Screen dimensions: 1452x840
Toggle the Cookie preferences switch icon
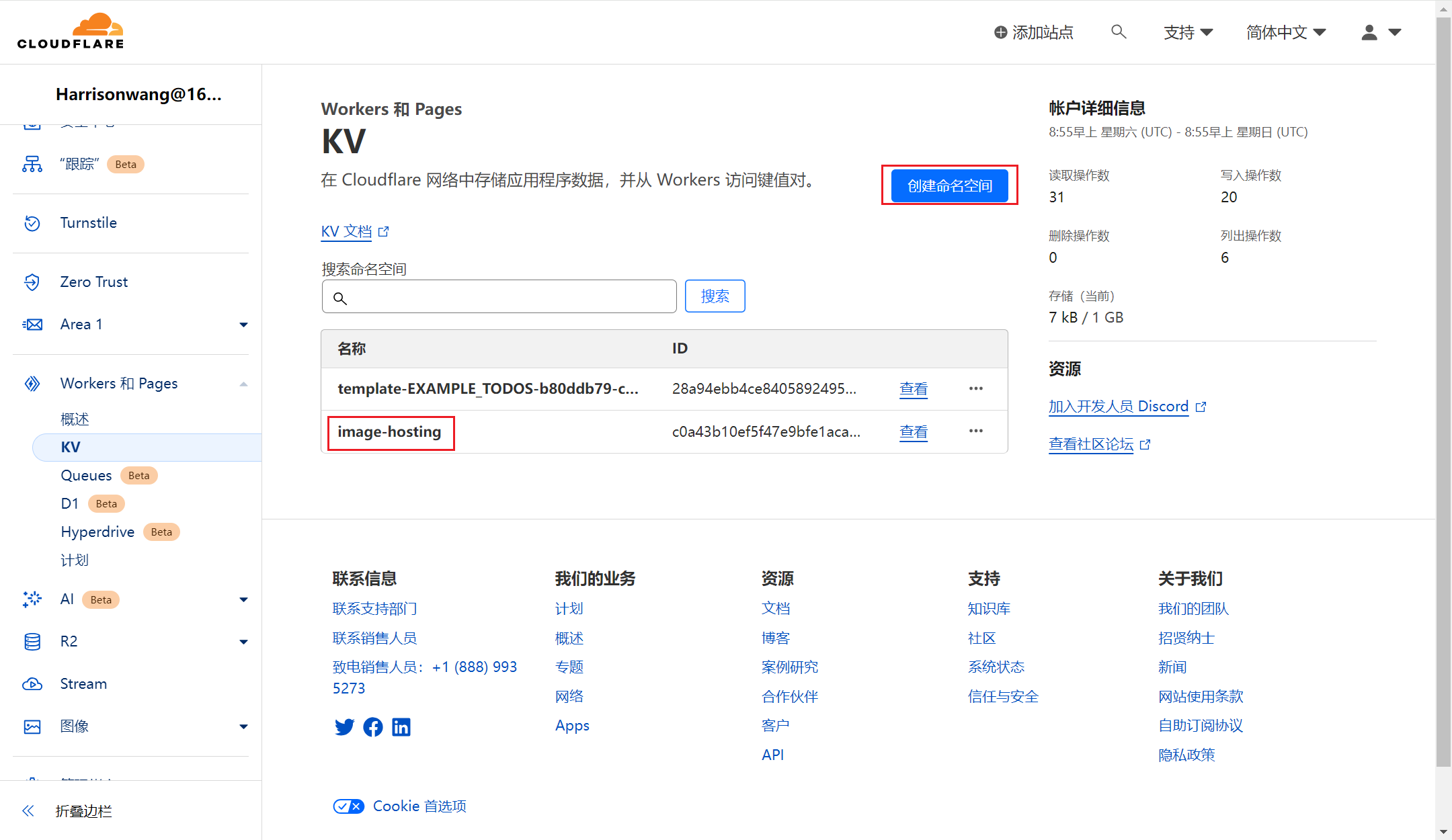pyautogui.click(x=348, y=806)
